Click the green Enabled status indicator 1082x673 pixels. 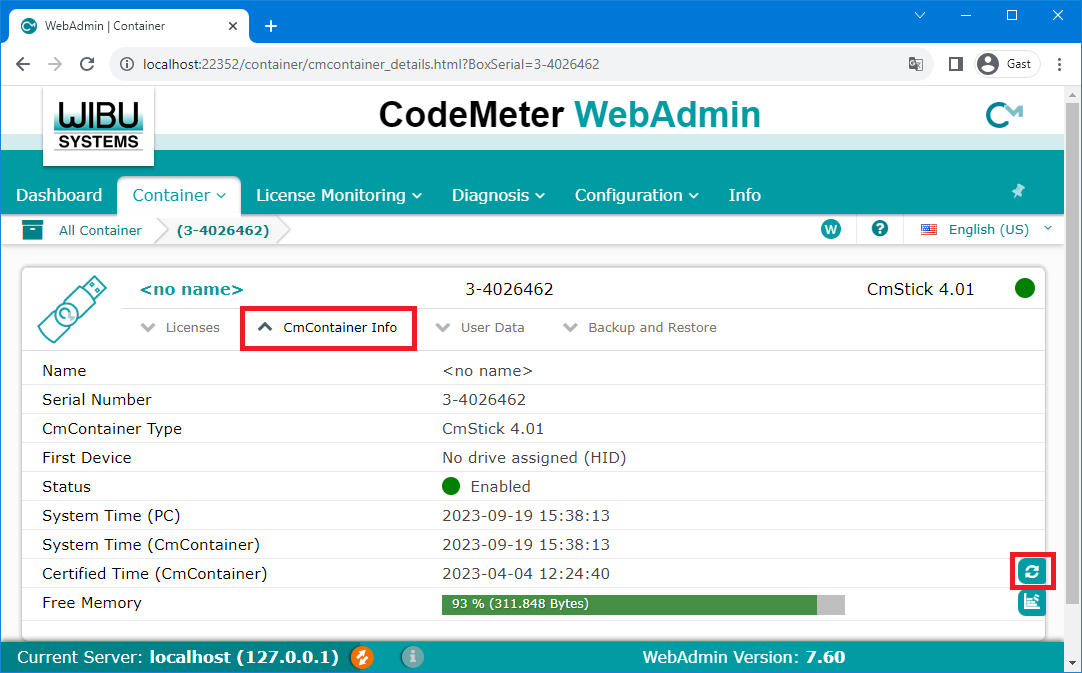[450, 486]
